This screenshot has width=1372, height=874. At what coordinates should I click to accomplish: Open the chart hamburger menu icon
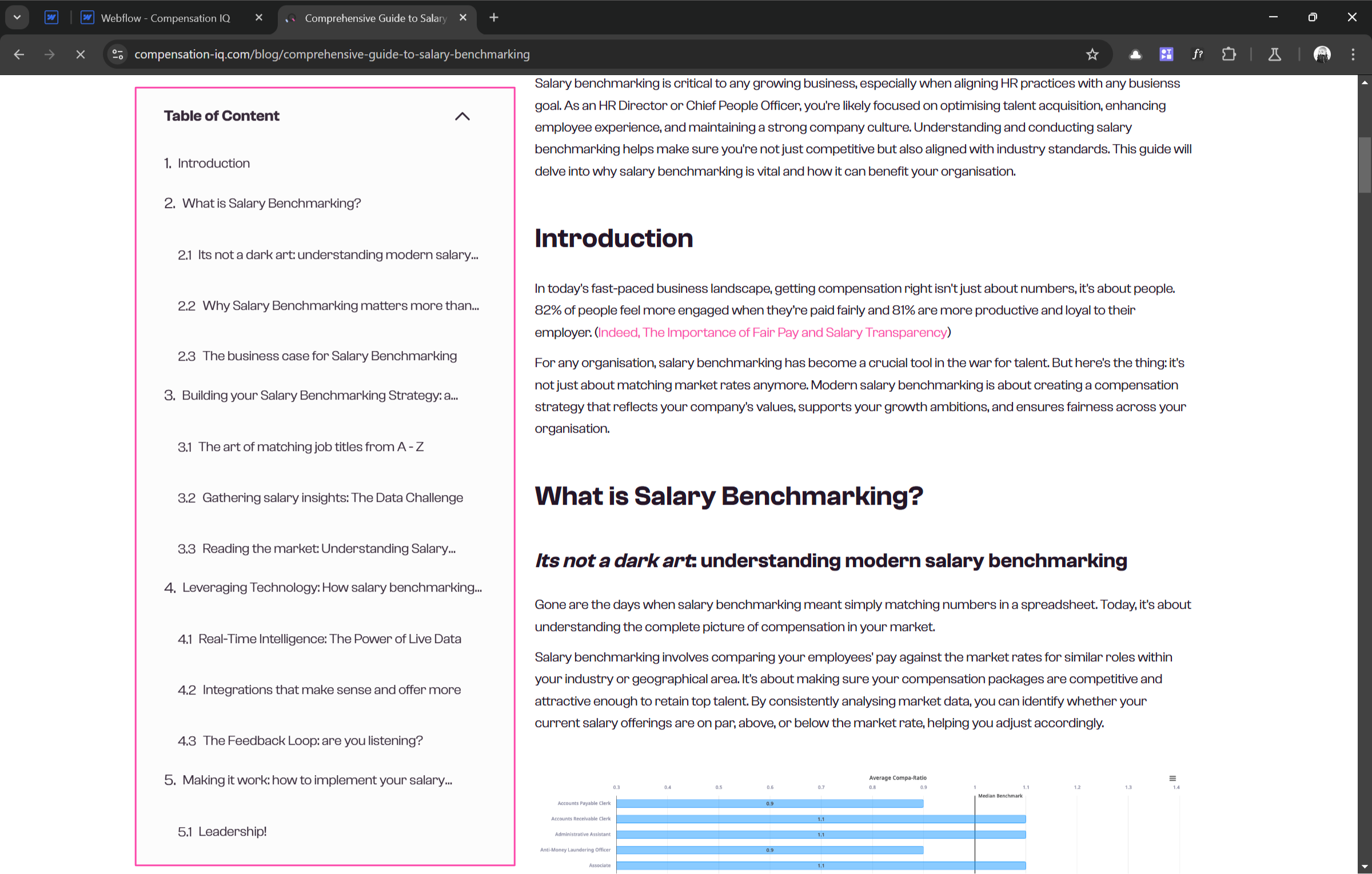tap(1172, 779)
